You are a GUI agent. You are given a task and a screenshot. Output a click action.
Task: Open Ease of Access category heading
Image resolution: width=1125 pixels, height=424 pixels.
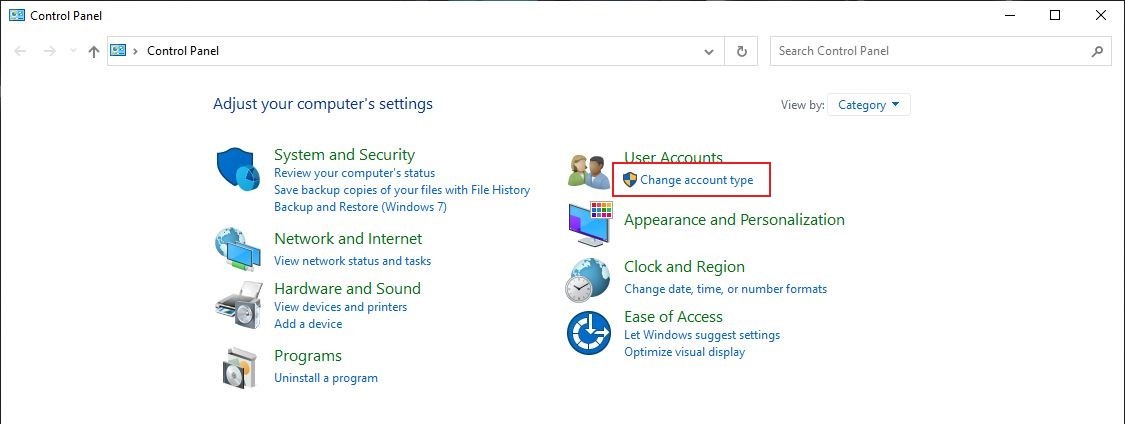coord(673,316)
